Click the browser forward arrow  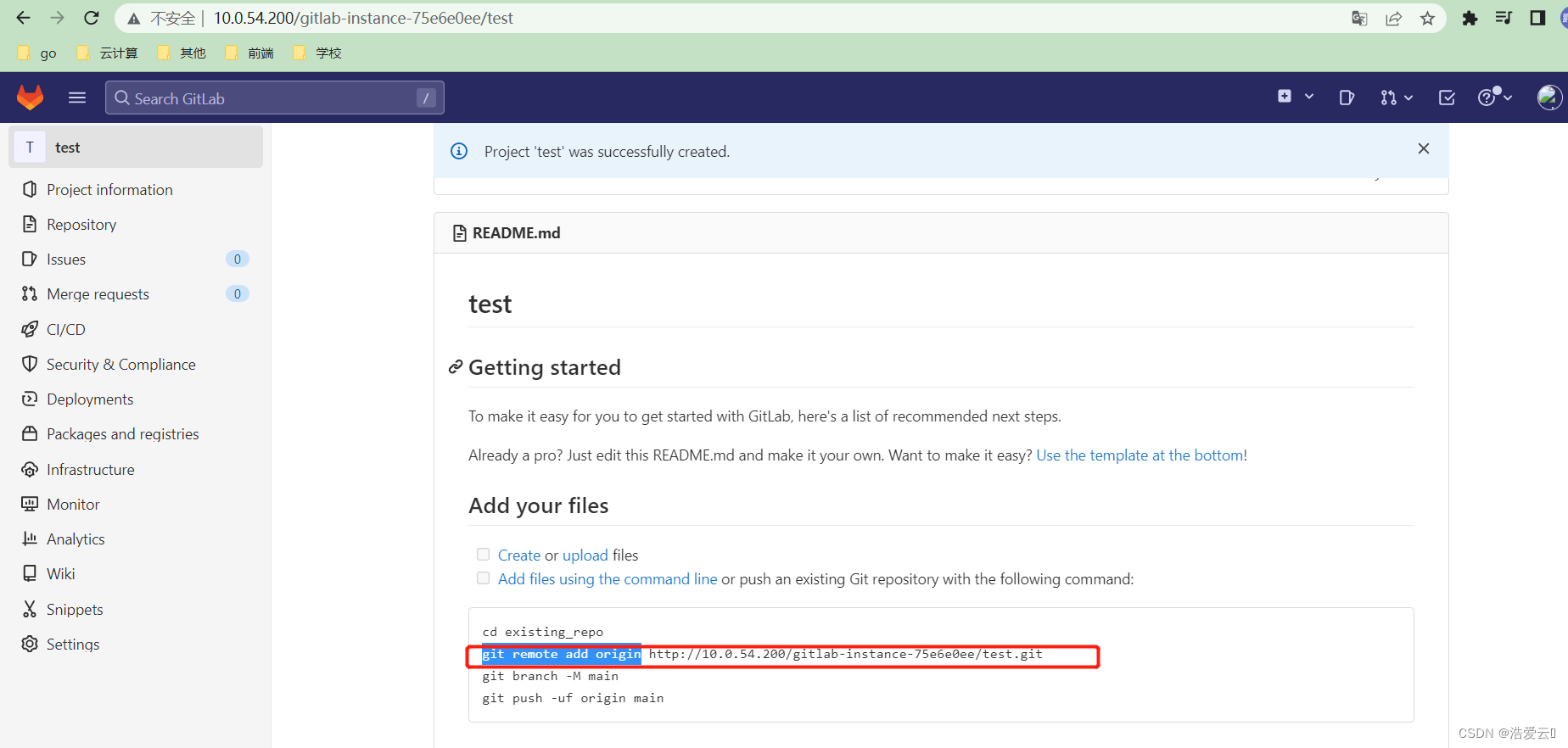coord(57,18)
